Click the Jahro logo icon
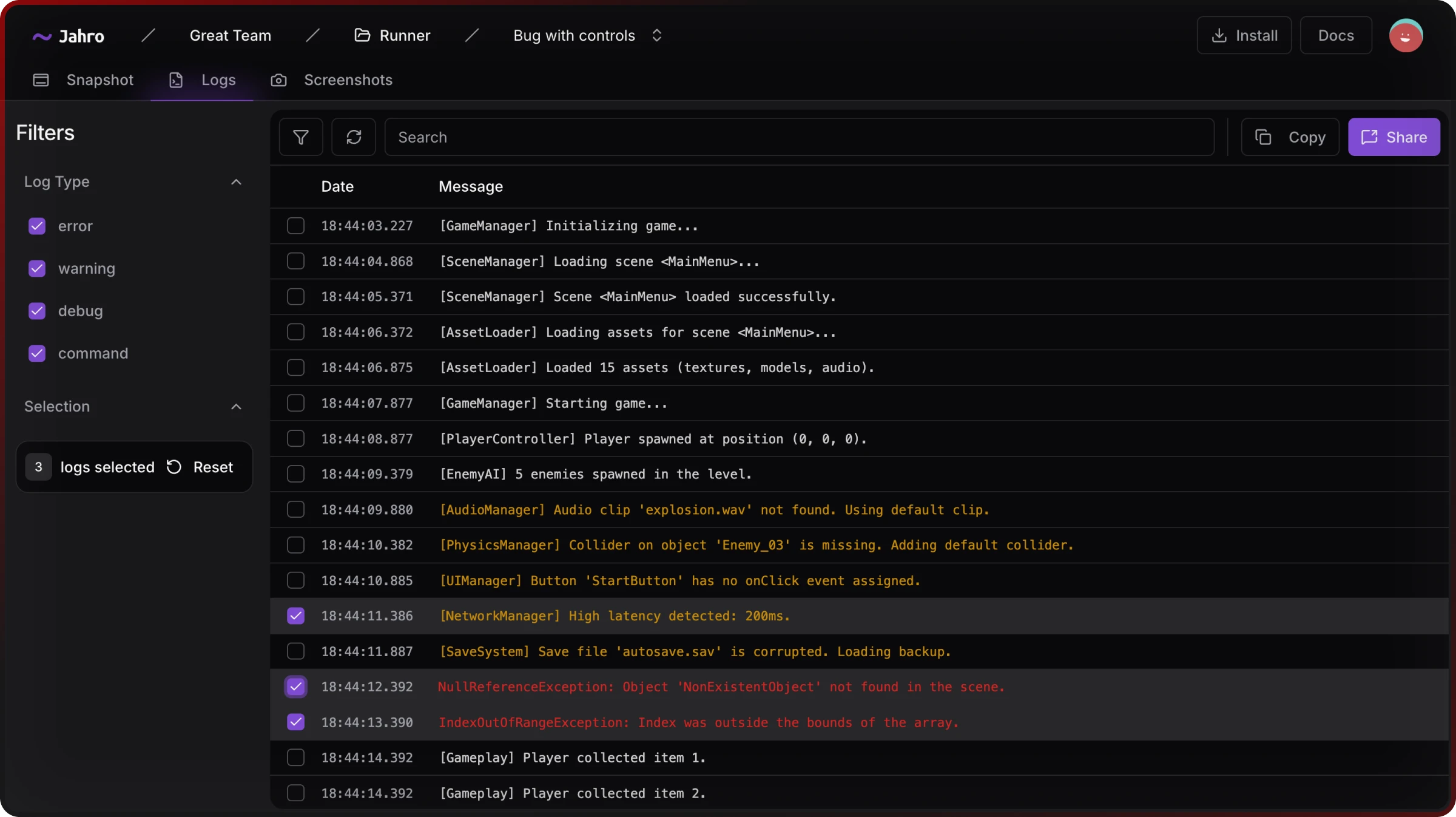Image resolution: width=1456 pixels, height=817 pixels. (x=41, y=36)
